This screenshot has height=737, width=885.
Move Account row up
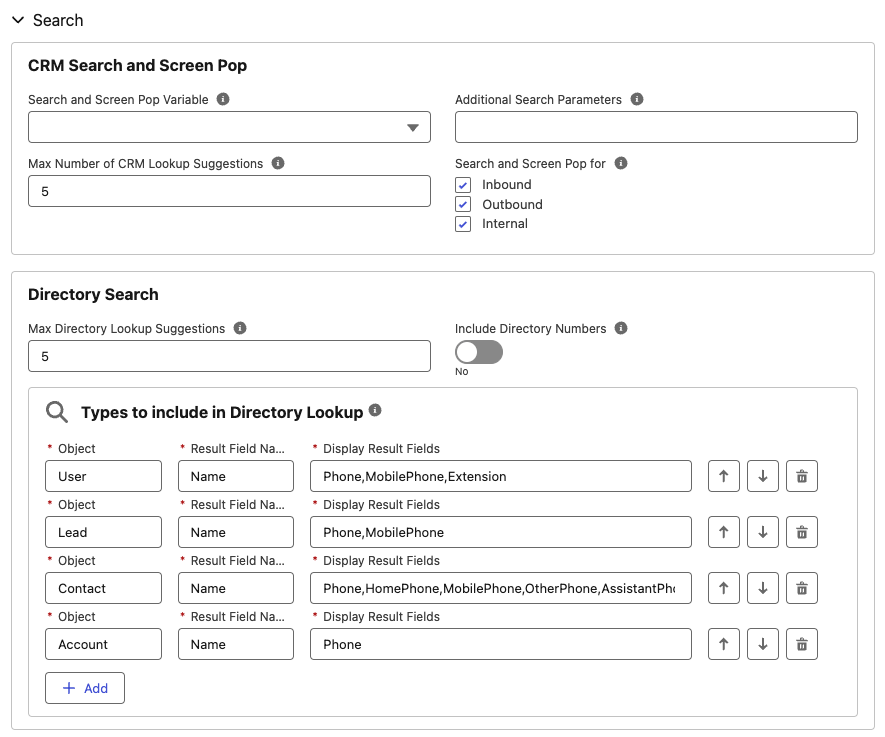[724, 644]
